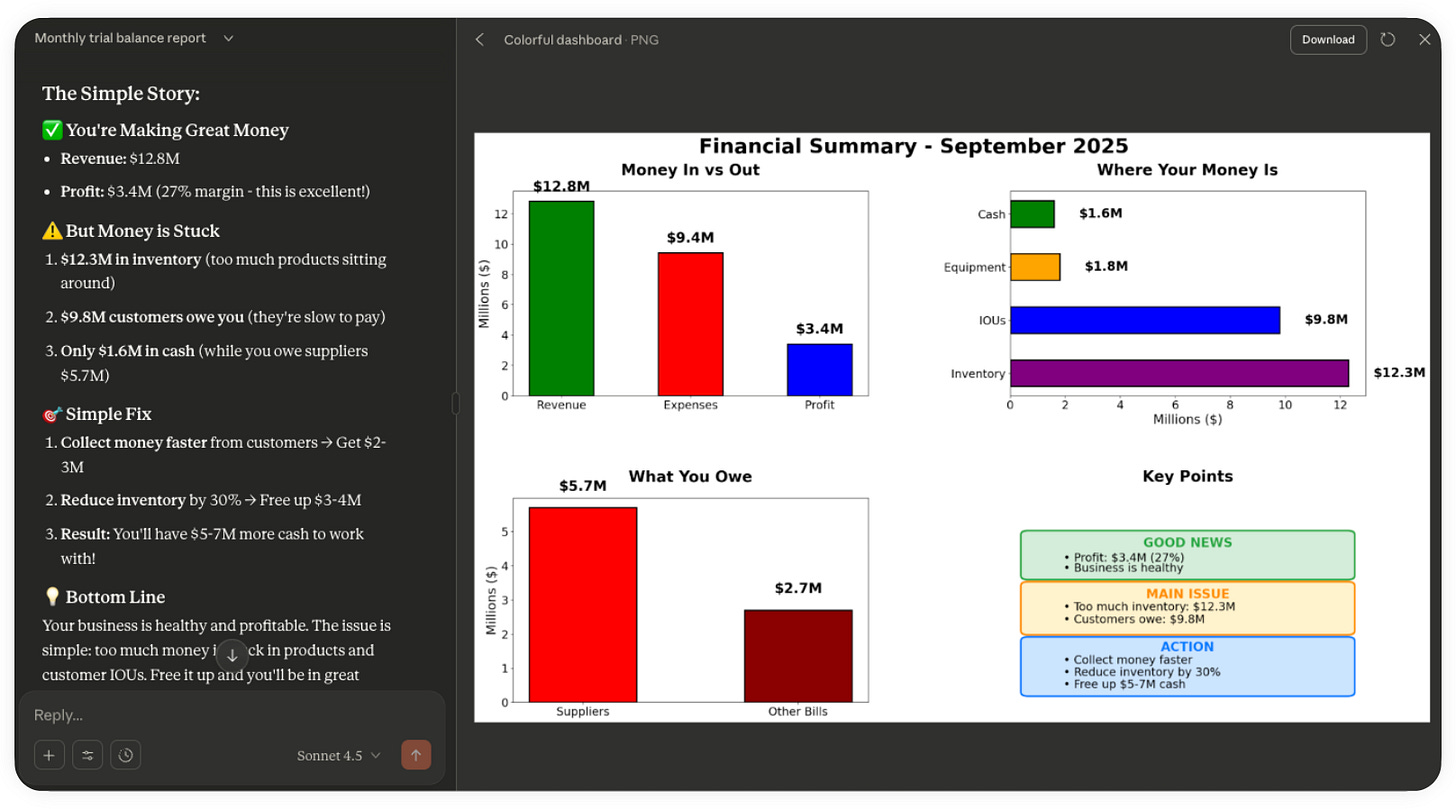Click the Download button
This screenshot has height=809, width=1456.
(1328, 40)
